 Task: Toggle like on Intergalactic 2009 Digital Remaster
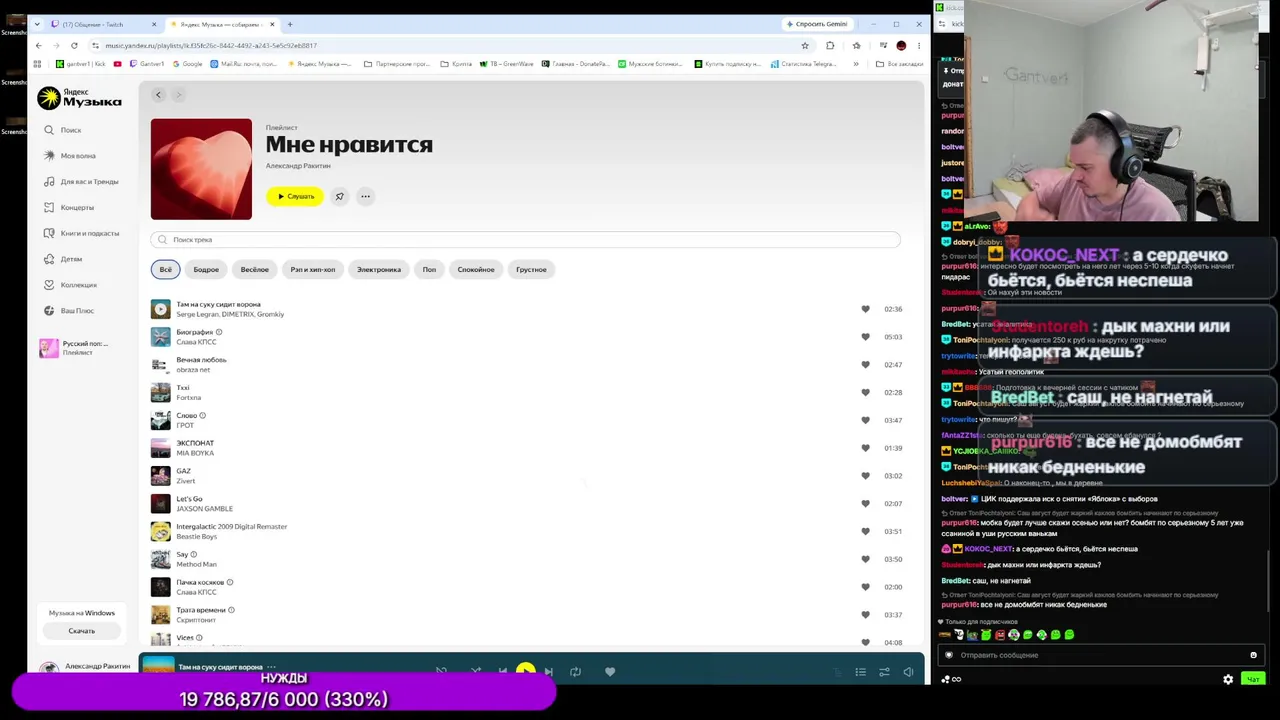tap(865, 531)
